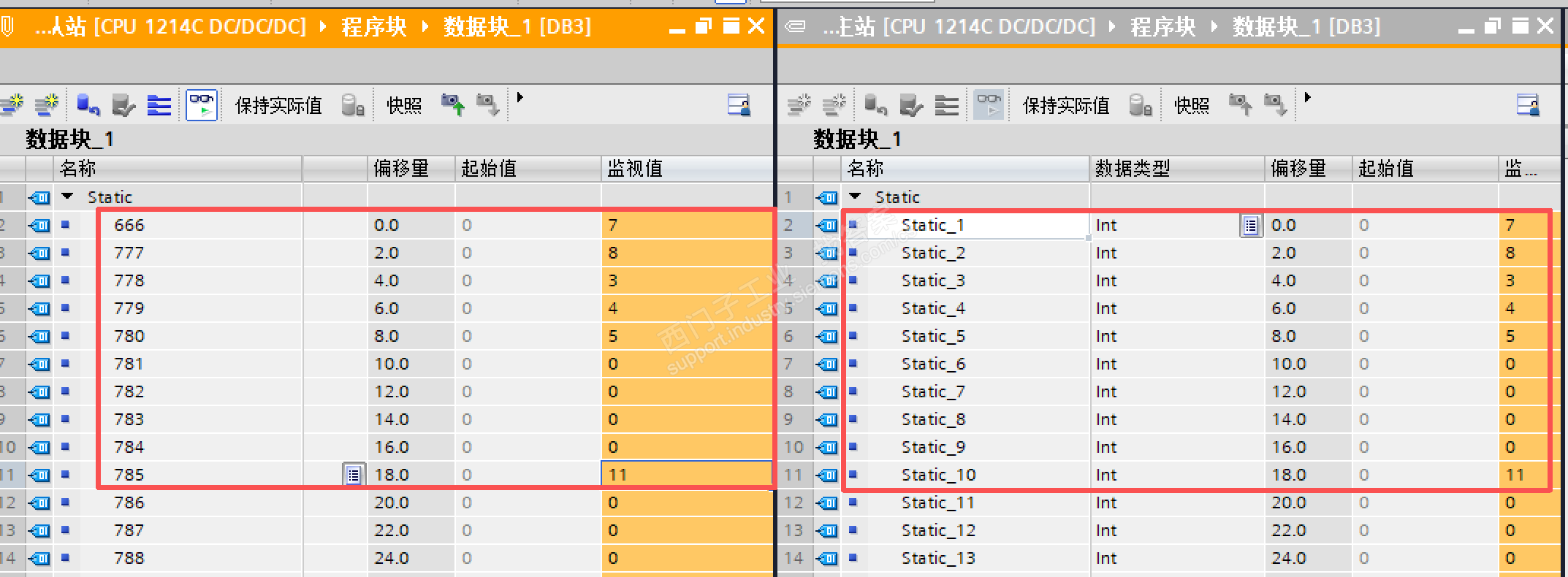Click 数据块_1 [DB3] breadcrumb in 主站 title bar
Image resolution: width=1568 pixels, height=577 pixels.
[x=1306, y=27]
